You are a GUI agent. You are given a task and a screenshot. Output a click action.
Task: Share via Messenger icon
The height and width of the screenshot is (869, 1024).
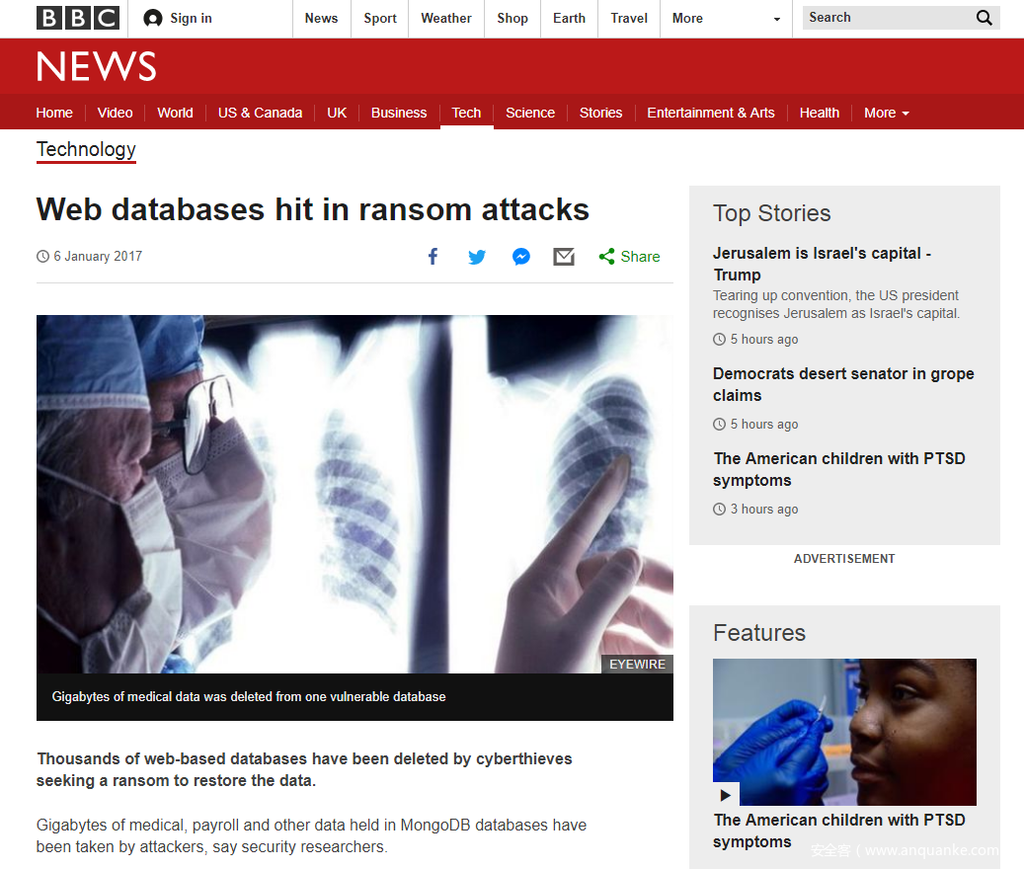520,257
